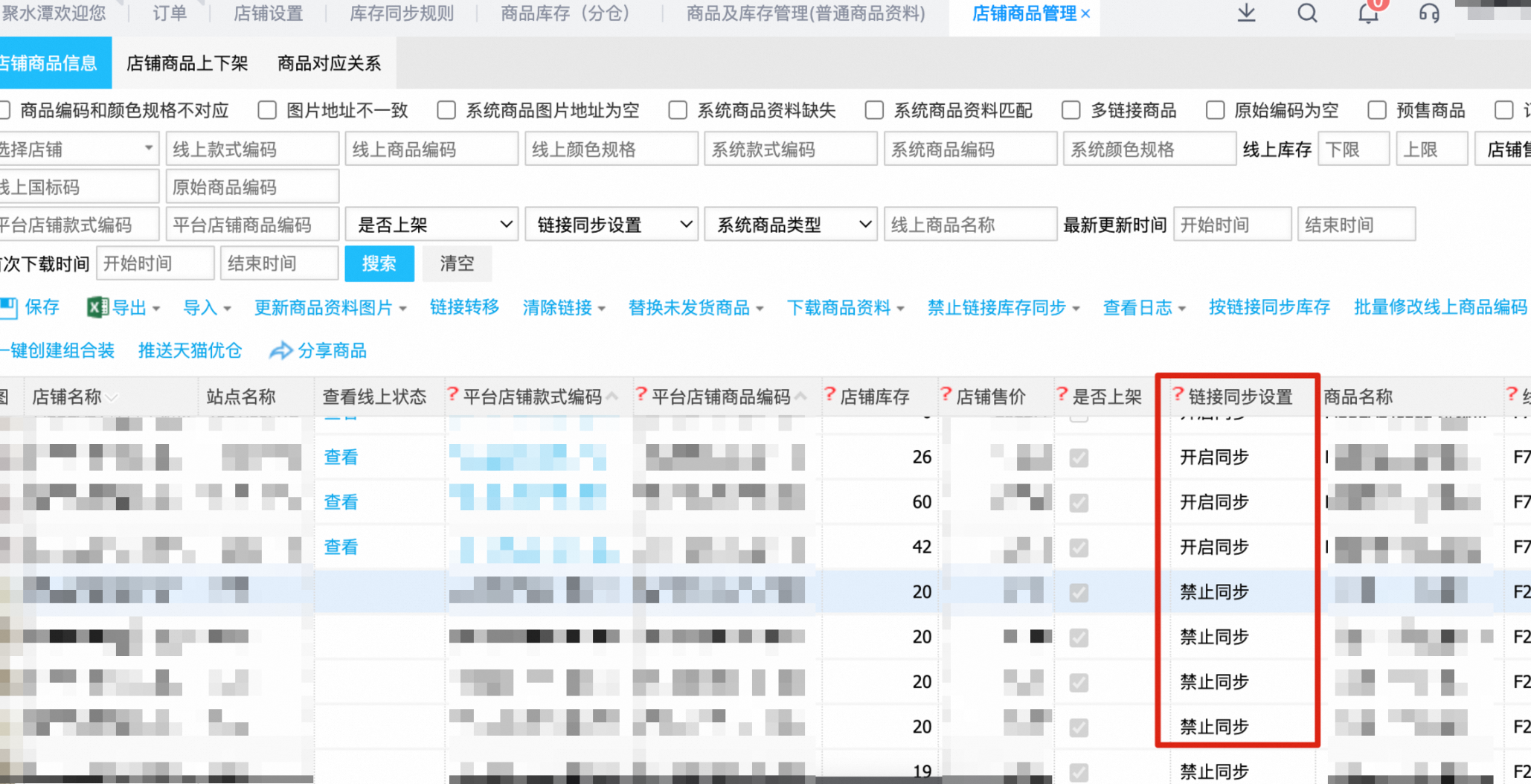Open 系统商品类型 dropdown
The width and height of the screenshot is (1531, 784).
pyautogui.click(x=791, y=224)
